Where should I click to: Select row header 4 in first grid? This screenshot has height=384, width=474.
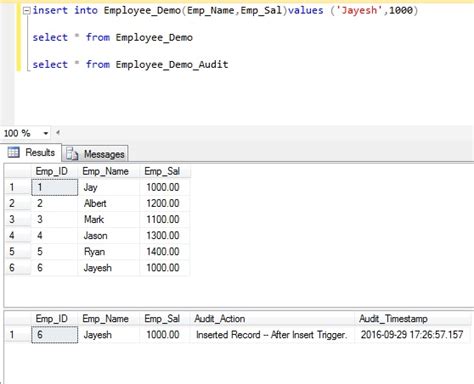click(x=18, y=235)
